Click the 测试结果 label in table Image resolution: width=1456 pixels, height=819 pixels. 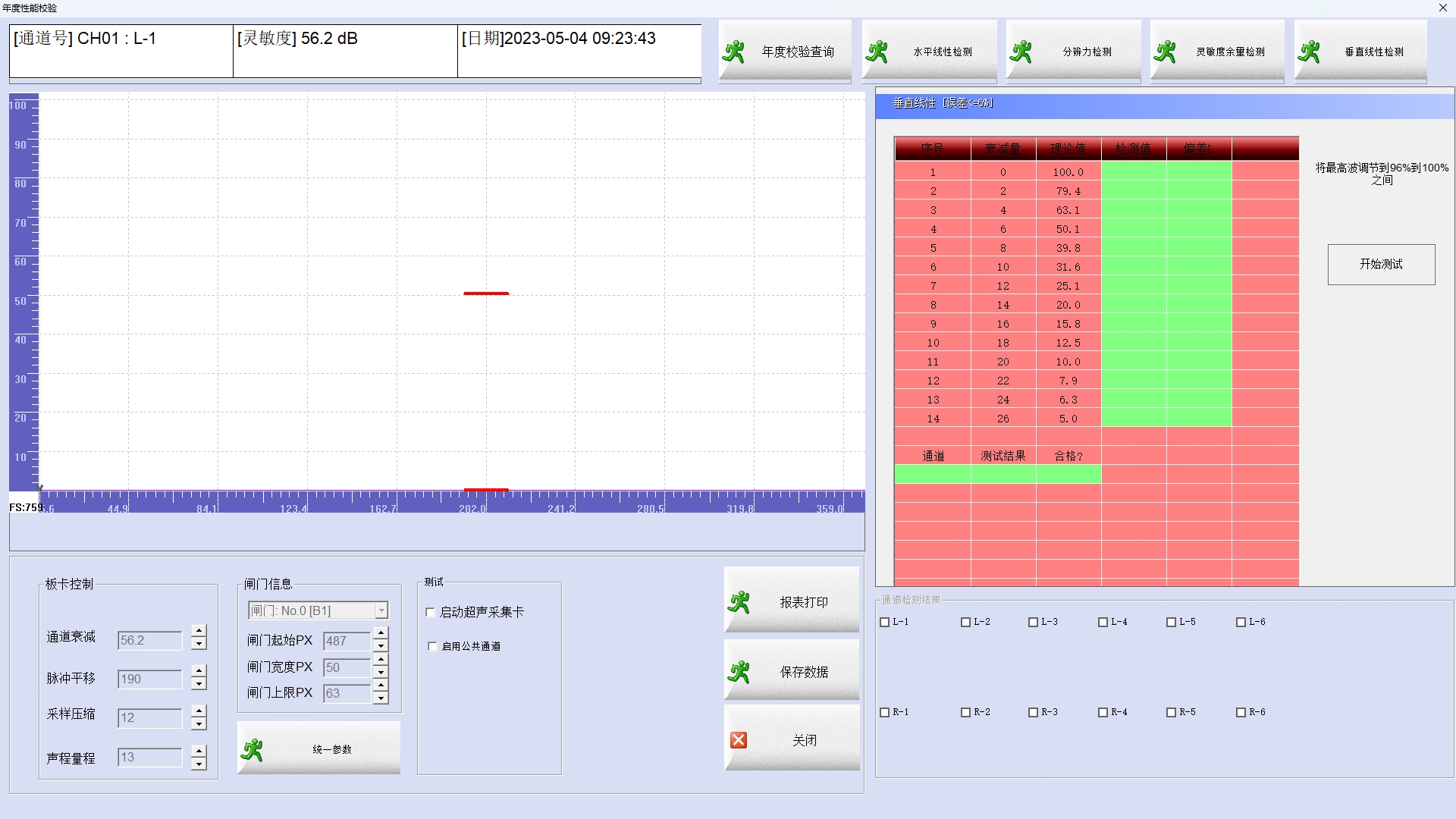1003,456
